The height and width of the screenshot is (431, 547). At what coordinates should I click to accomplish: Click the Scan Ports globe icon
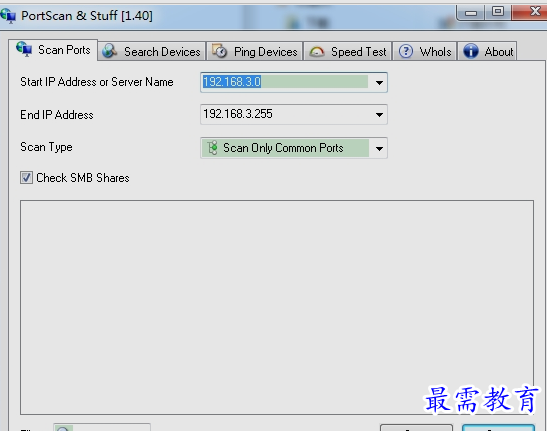(24, 49)
